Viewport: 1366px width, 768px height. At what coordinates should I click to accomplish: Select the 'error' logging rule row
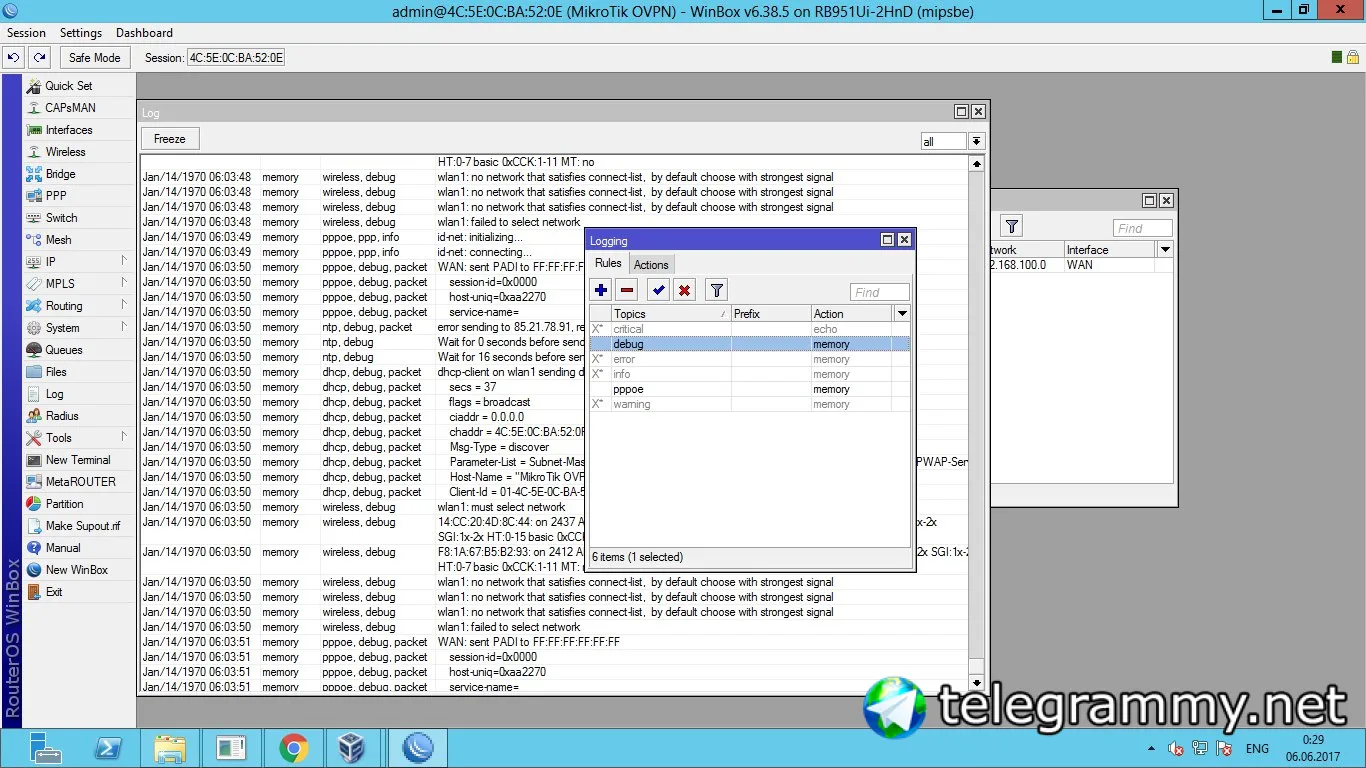pos(750,359)
